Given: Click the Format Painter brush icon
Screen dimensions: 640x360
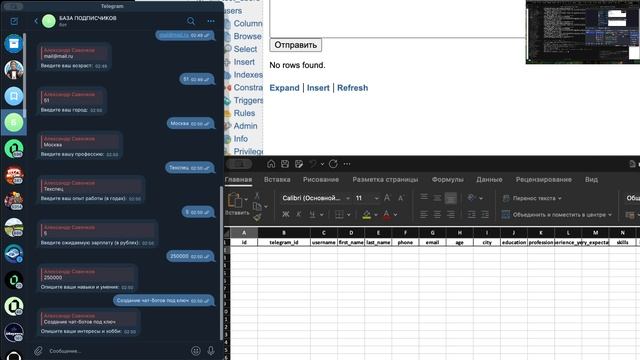Looking at the screenshot, I should 257,218.
